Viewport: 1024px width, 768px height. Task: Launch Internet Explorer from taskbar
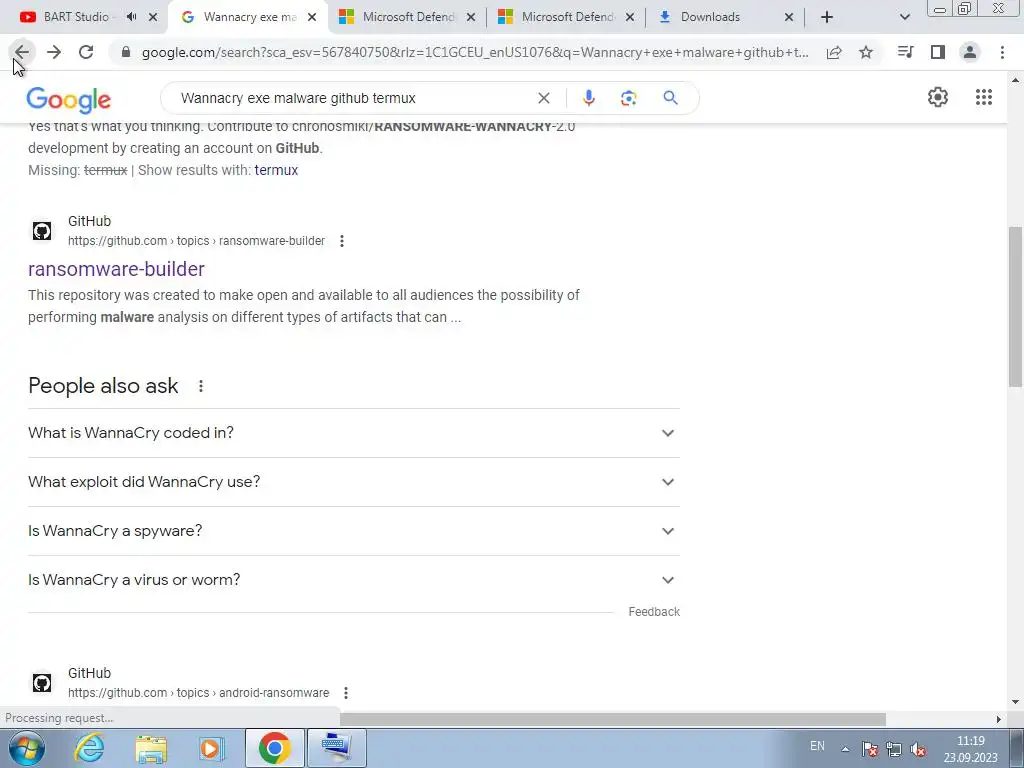point(89,748)
